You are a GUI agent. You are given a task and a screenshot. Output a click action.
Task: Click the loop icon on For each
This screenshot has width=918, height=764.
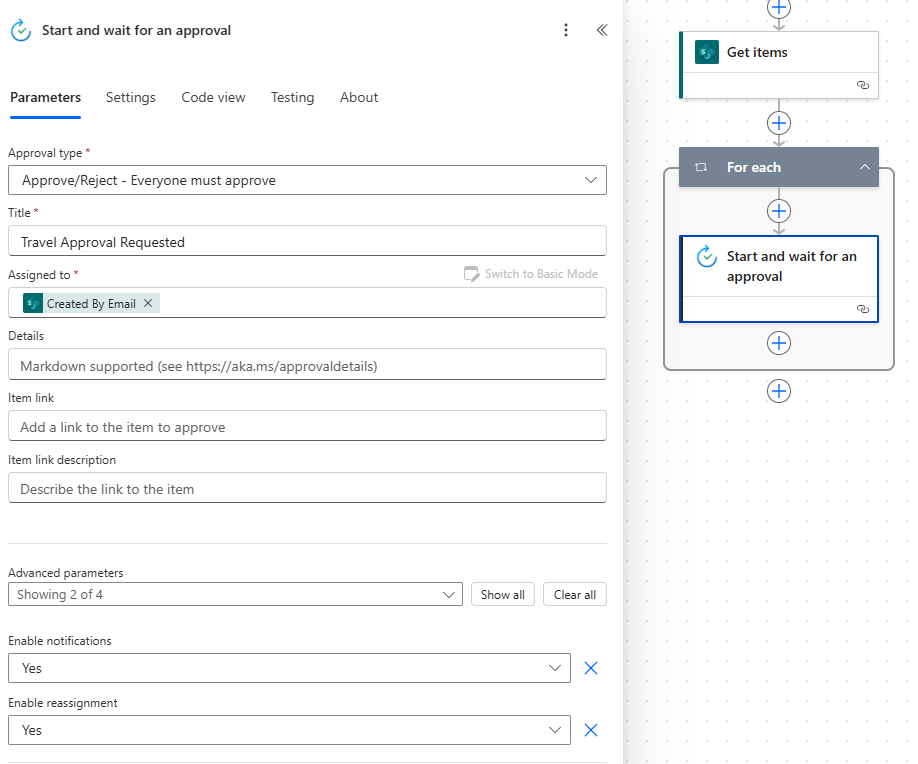(701, 167)
